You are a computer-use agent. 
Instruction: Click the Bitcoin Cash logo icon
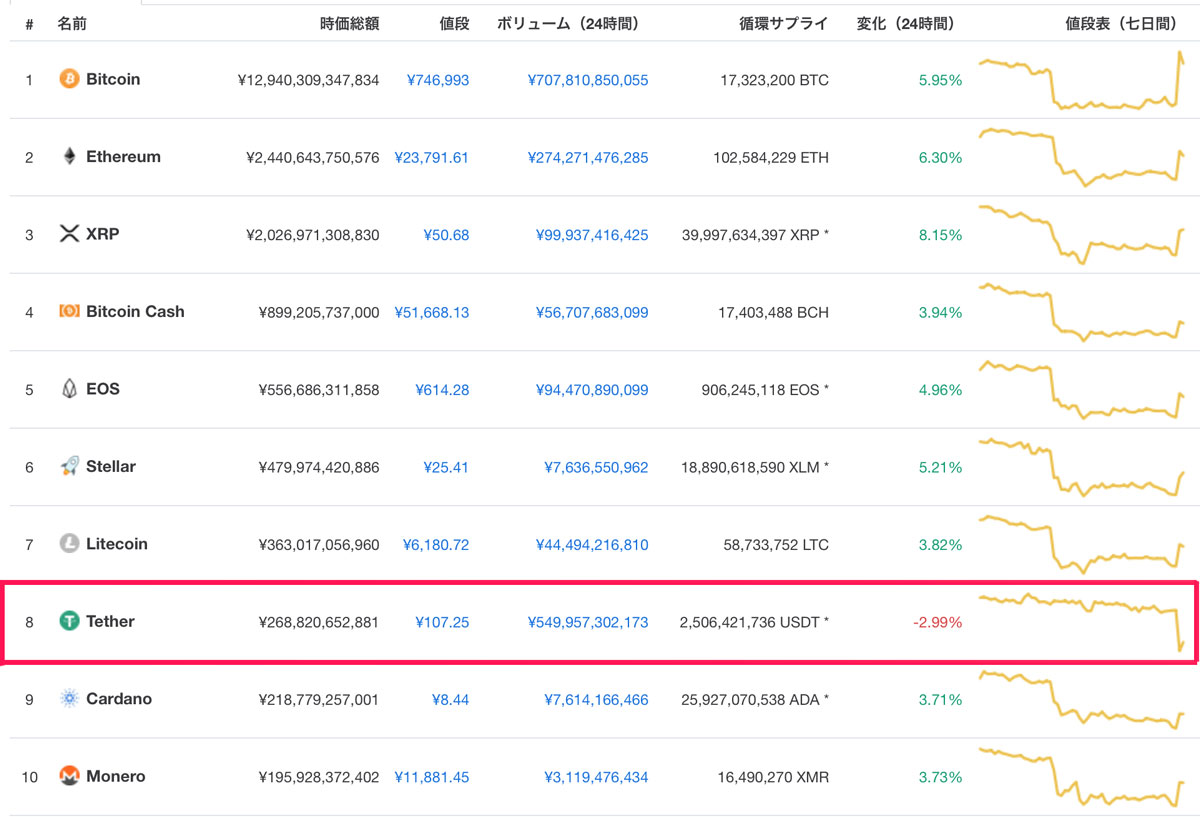coord(69,312)
